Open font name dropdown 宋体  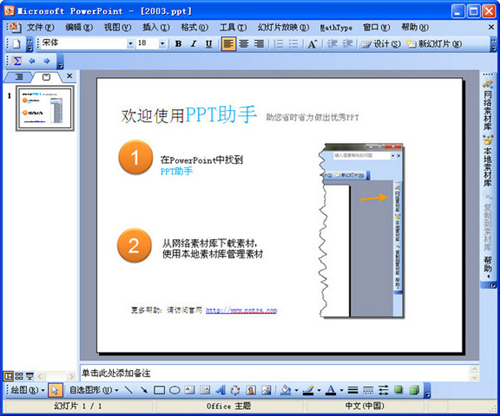coord(130,43)
